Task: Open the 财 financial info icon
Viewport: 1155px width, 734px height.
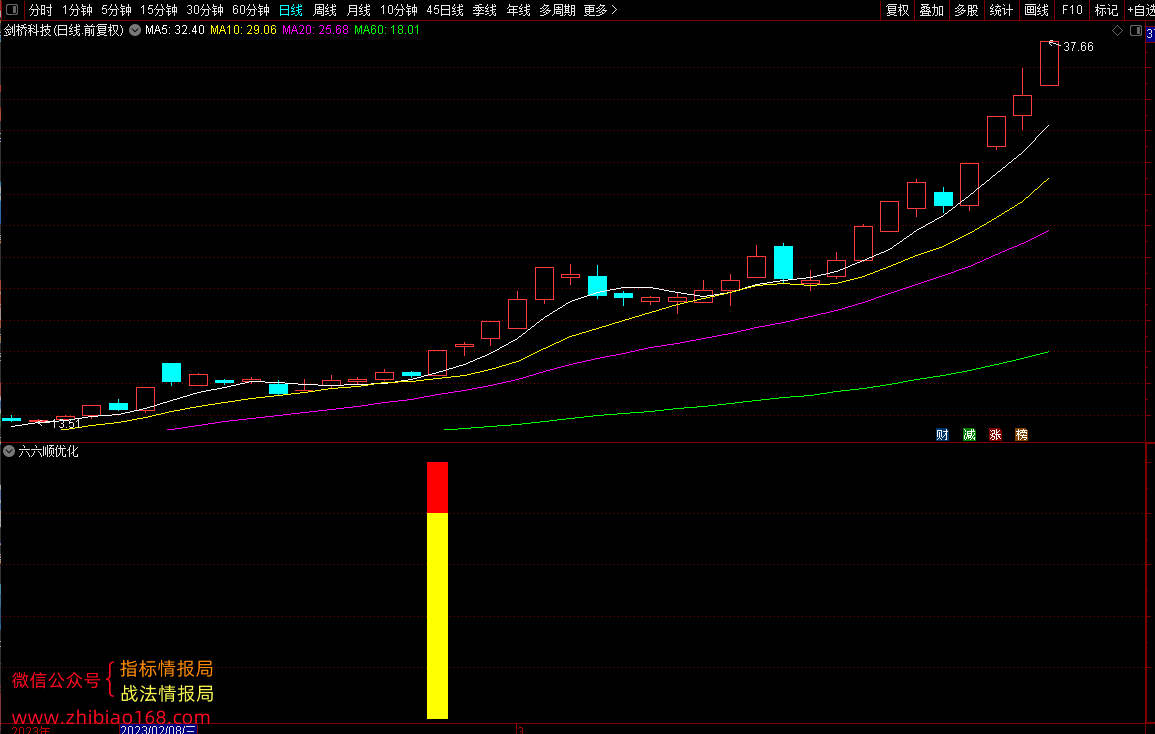Action: 942,435
